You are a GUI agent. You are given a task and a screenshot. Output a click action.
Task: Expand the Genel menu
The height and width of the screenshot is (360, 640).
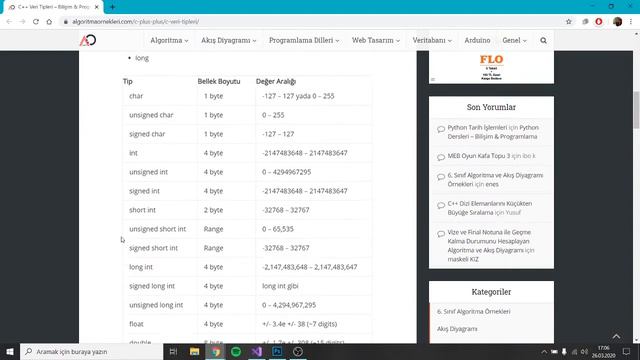point(514,40)
